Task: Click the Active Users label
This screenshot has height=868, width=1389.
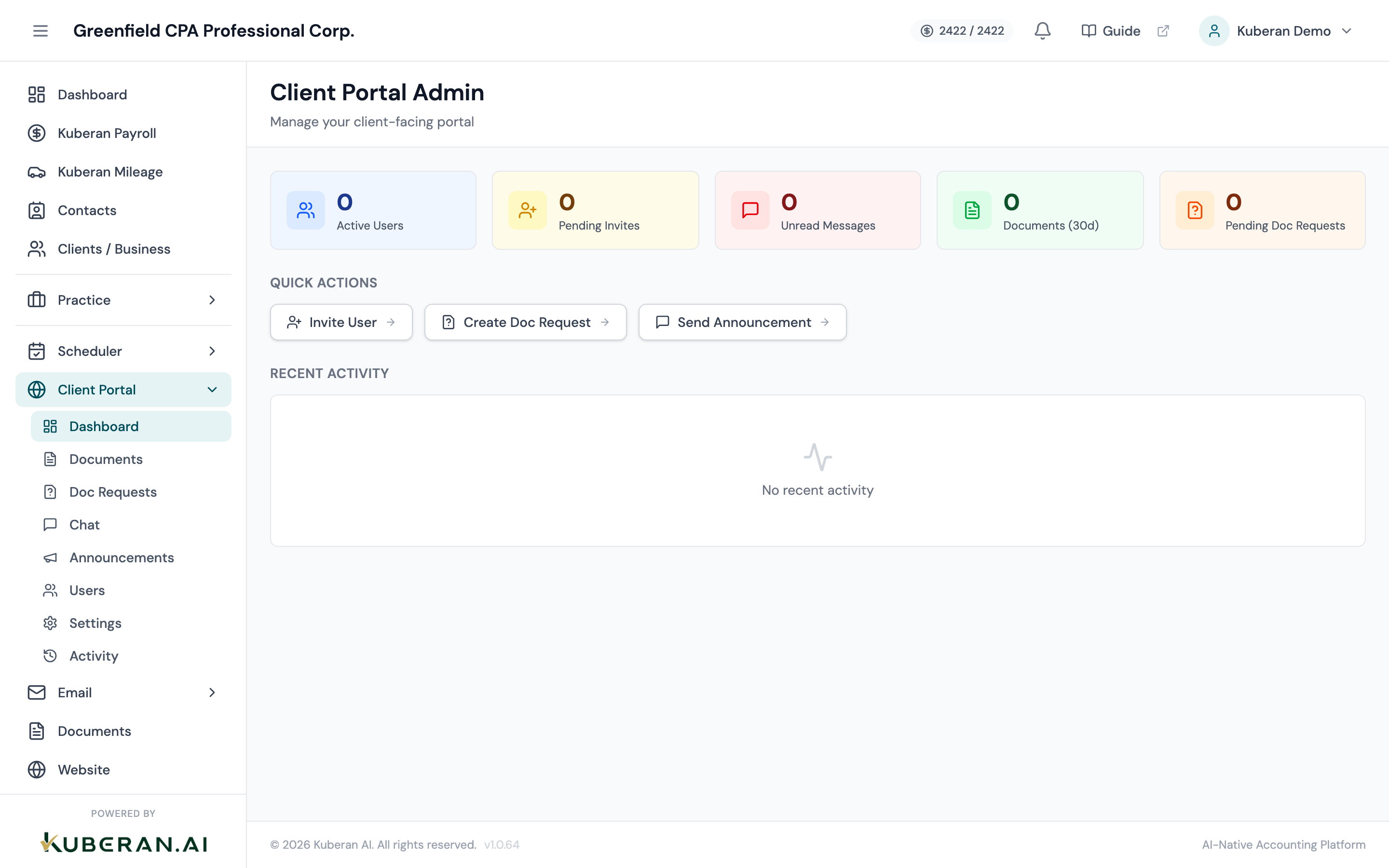Action: pos(369,226)
